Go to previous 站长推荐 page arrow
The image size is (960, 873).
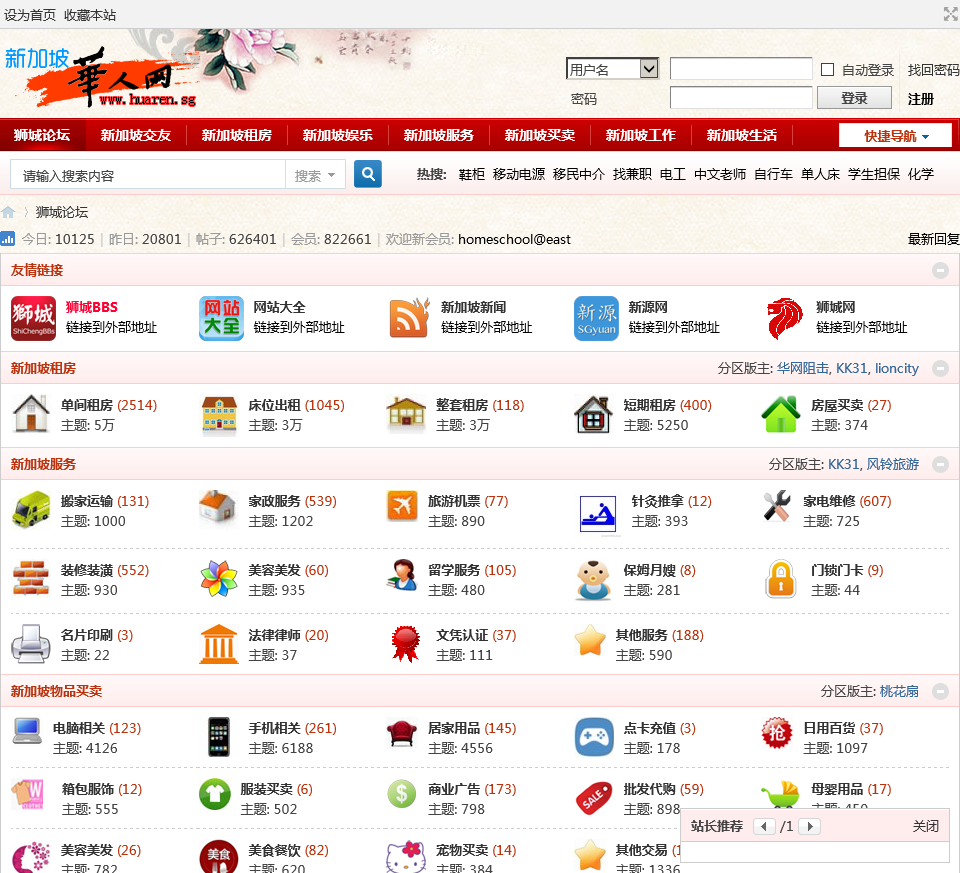click(764, 826)
